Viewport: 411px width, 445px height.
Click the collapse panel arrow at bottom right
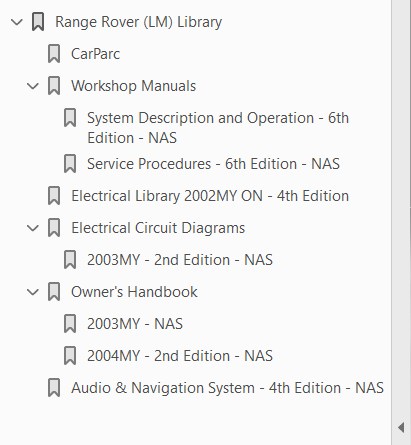click(x=401, y=427)
